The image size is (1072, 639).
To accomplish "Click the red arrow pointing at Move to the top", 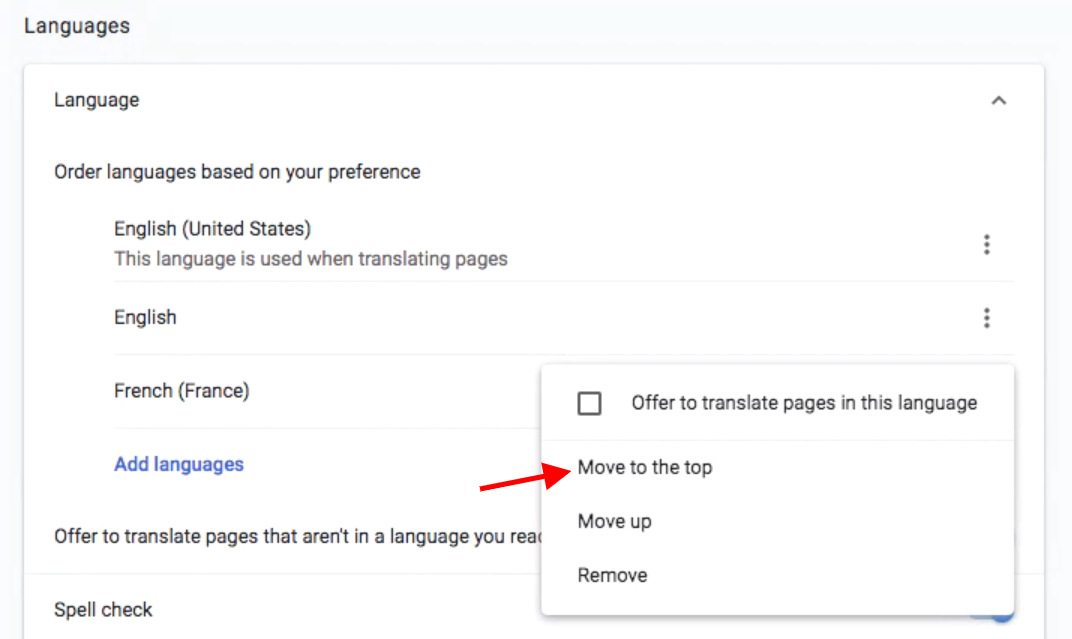I will coord(518,479).
